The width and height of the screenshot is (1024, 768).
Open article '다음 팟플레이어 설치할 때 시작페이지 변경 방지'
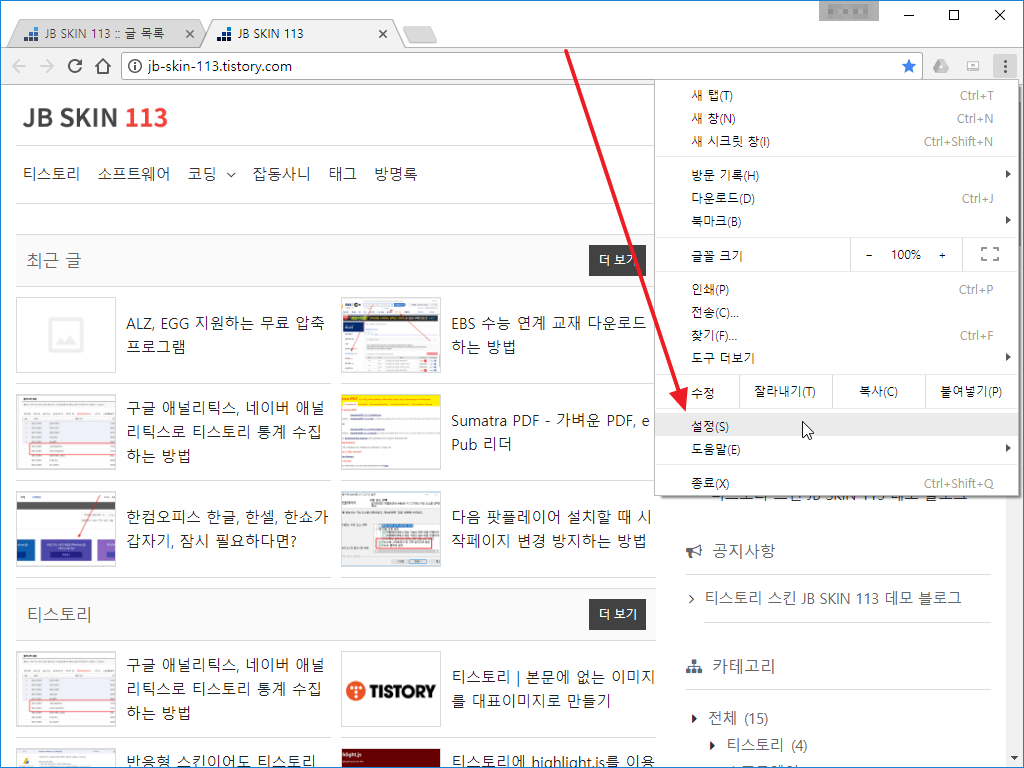(x=552, y=529)
